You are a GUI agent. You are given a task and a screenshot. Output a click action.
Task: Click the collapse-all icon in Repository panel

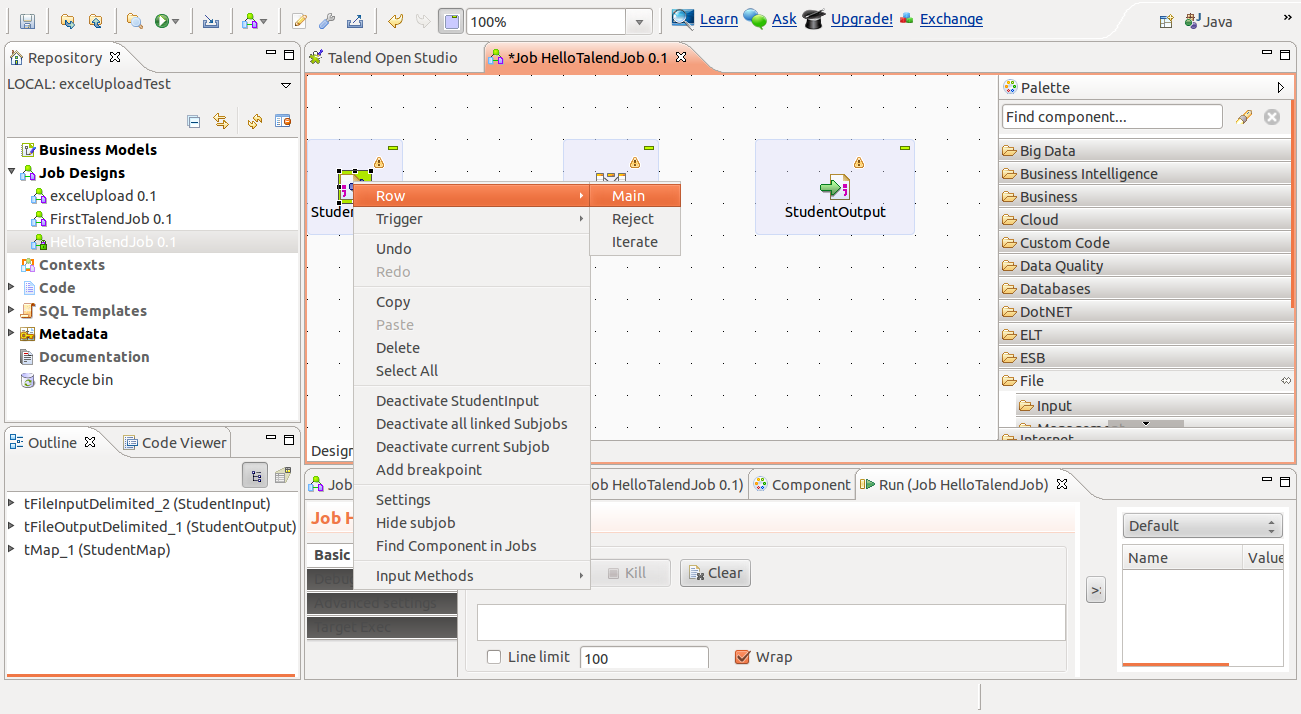click(x=194, y=121)
